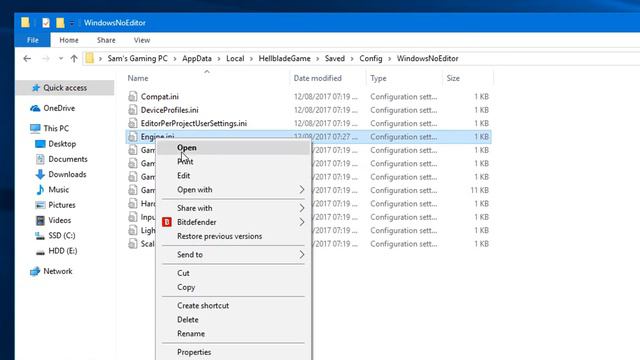Choose Cut from the context menu
The width and height of the screenshot is (640, 360).
click(x=234, y=273)
